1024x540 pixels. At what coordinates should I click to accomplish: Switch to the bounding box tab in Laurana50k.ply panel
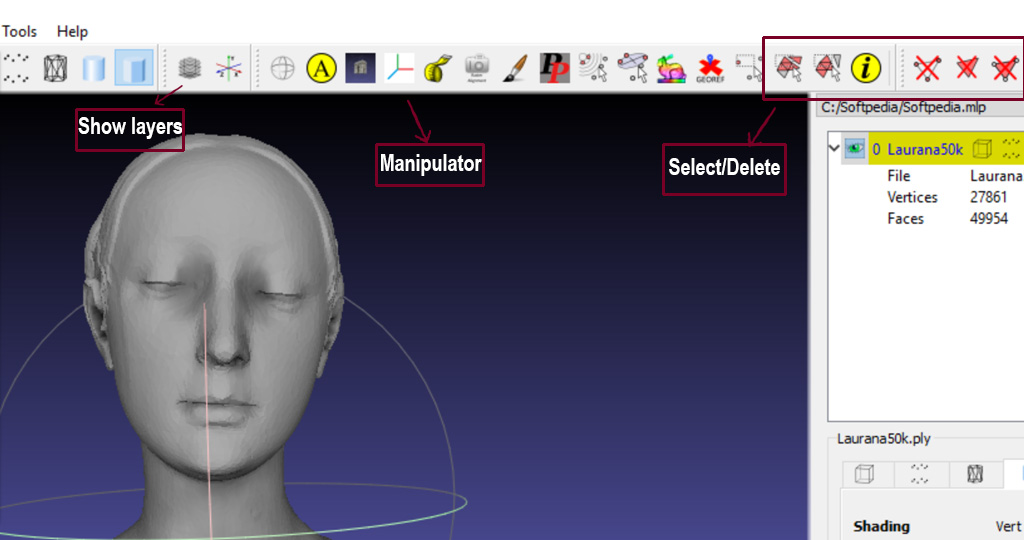(x=864, y=475)
